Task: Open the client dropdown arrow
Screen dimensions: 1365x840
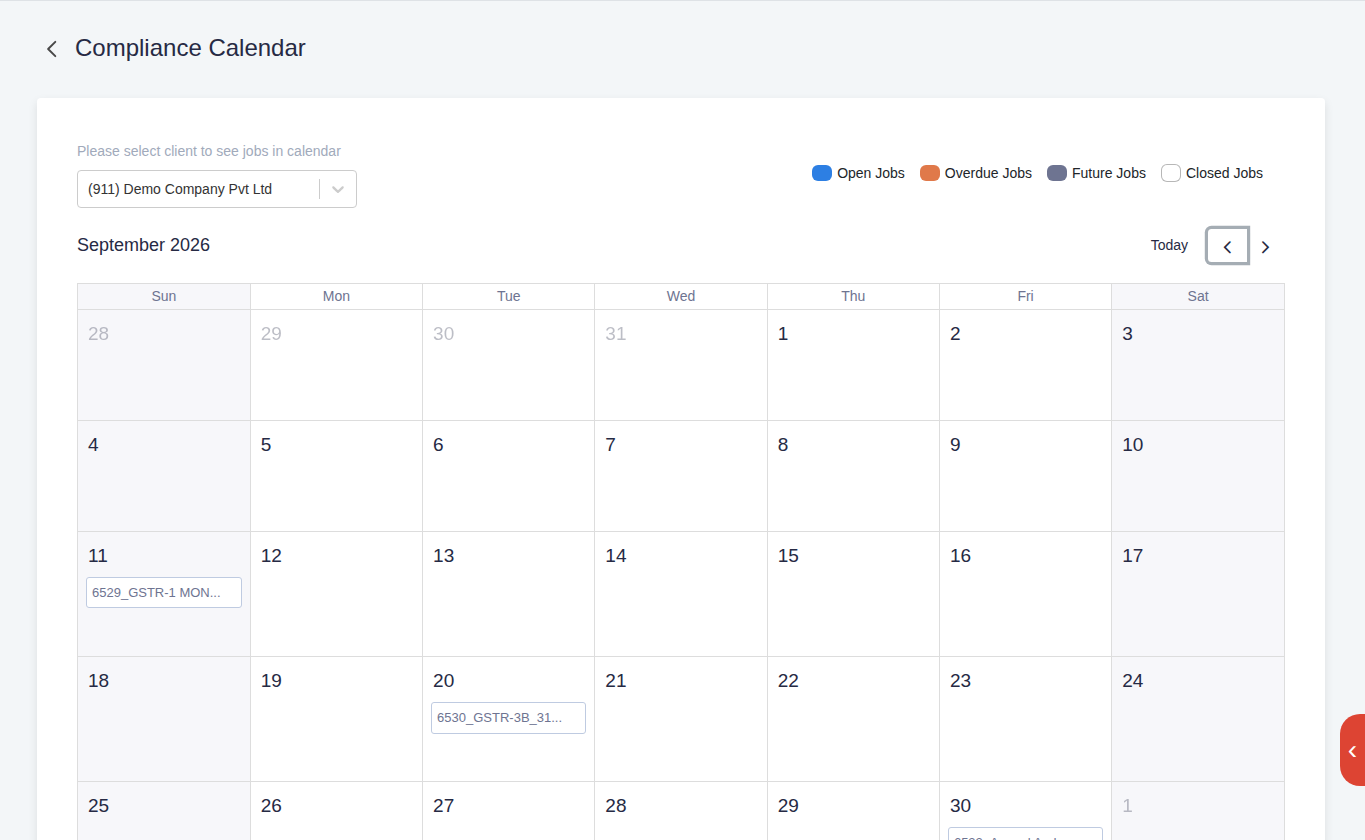Action: [338, 189]
